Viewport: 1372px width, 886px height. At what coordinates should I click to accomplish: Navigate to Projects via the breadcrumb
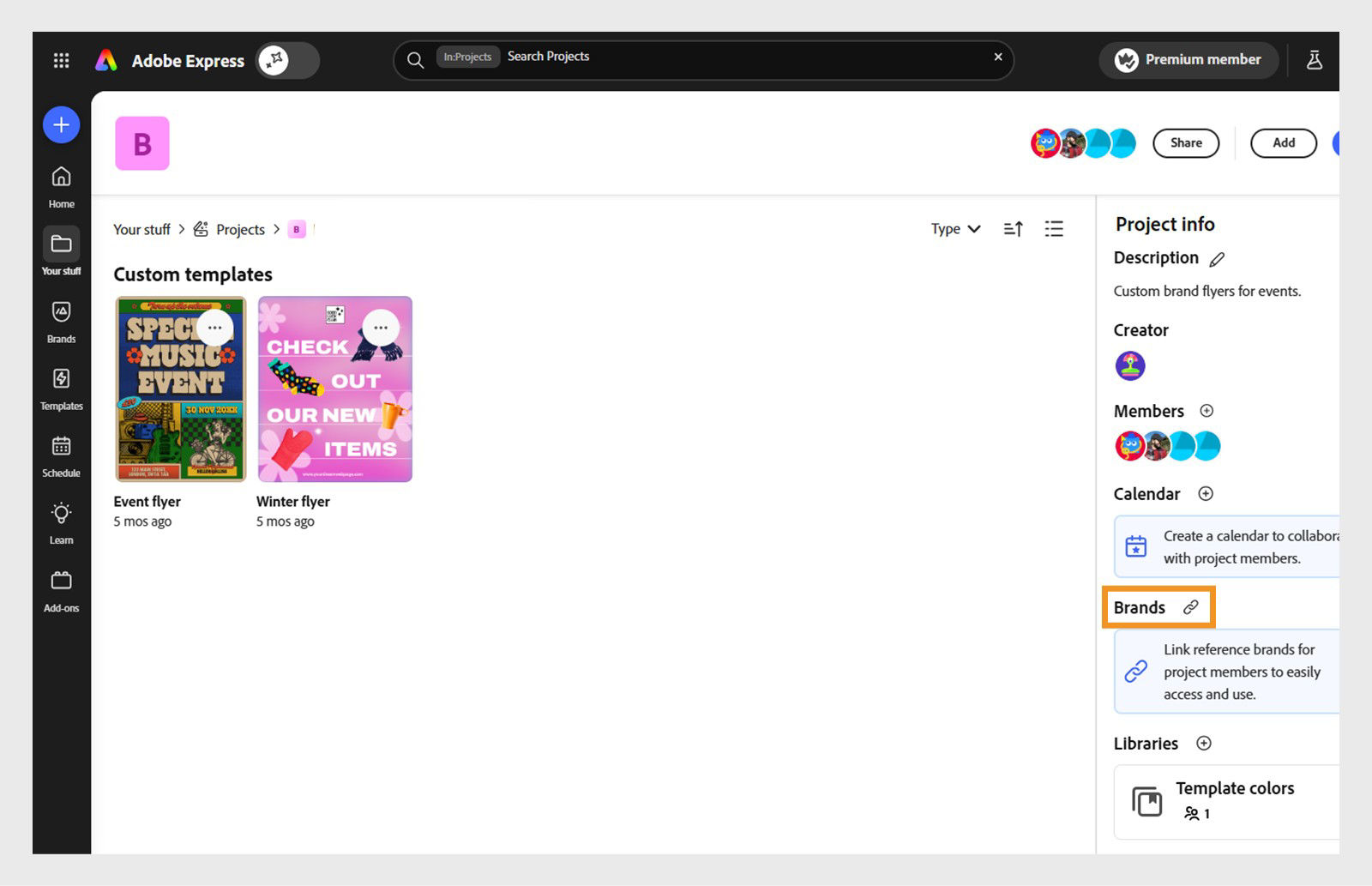(241, 229)
